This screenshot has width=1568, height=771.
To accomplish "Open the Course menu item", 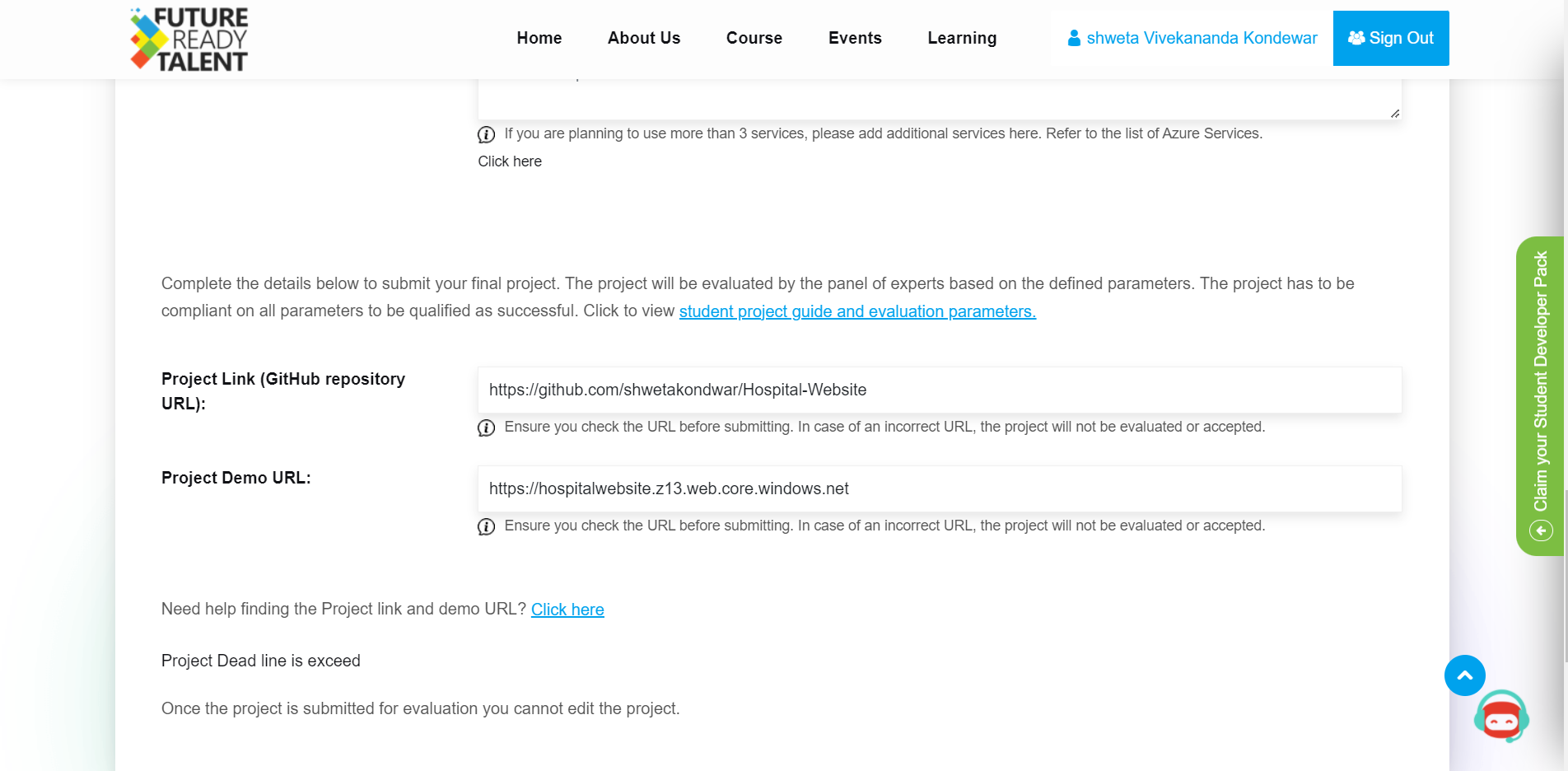I will [754, 38].
